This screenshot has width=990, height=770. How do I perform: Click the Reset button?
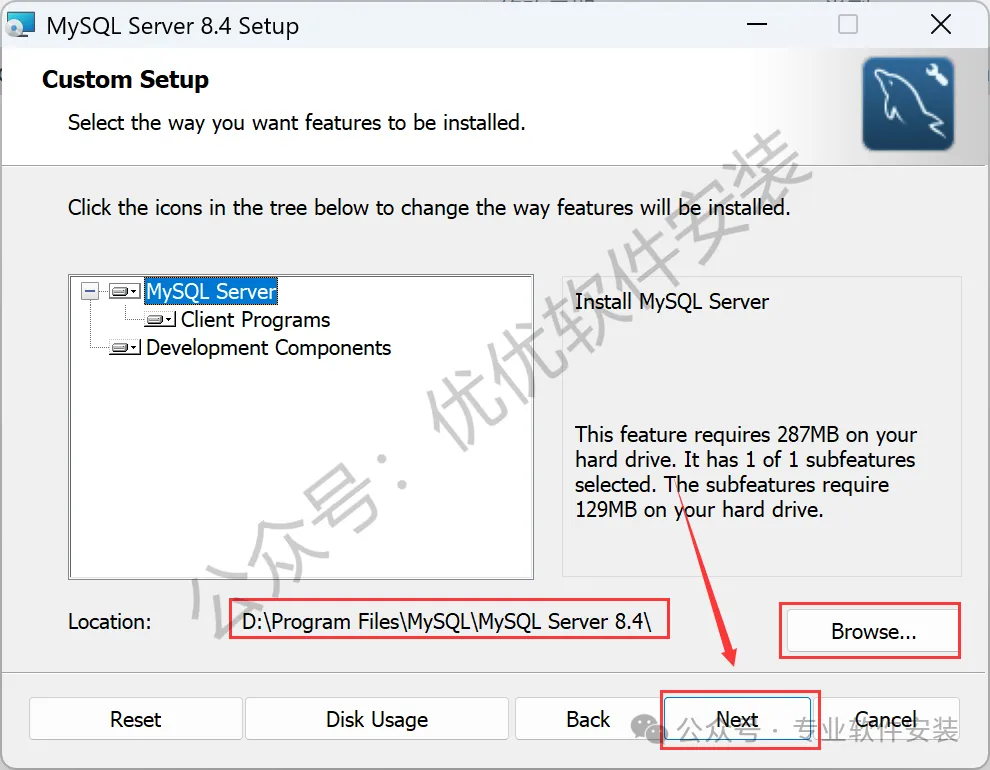[136, 719]
